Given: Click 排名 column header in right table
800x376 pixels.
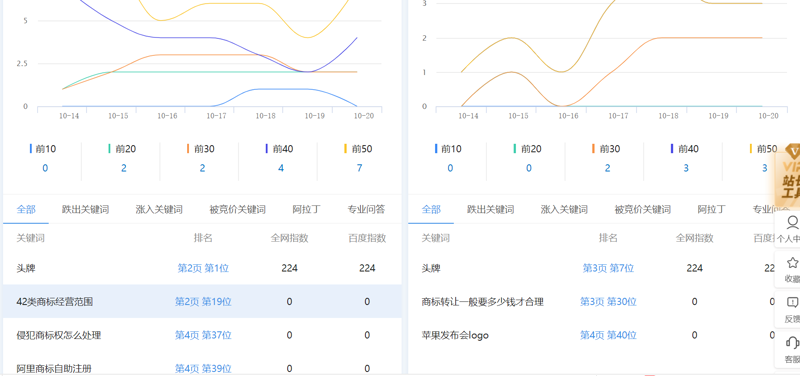Looking at the screenshot, I should coord(608,238).
